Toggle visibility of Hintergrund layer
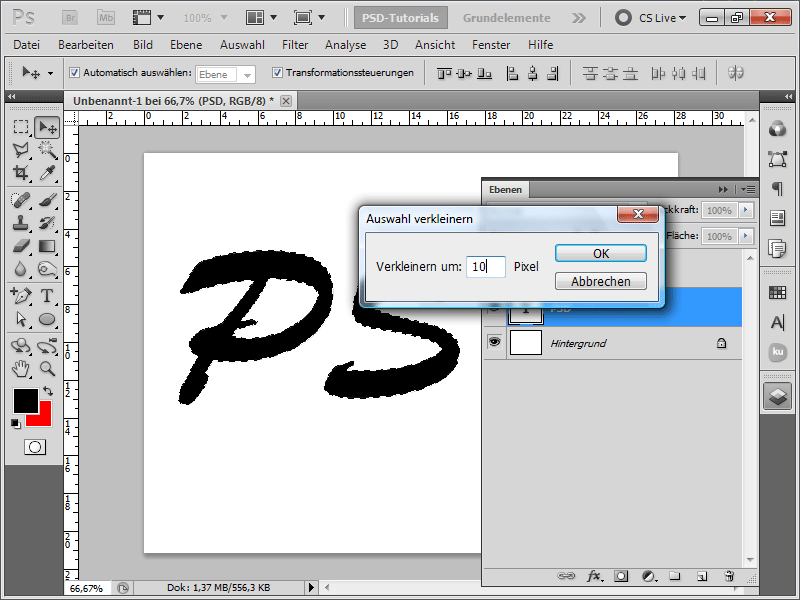 [x=494, y=342]
